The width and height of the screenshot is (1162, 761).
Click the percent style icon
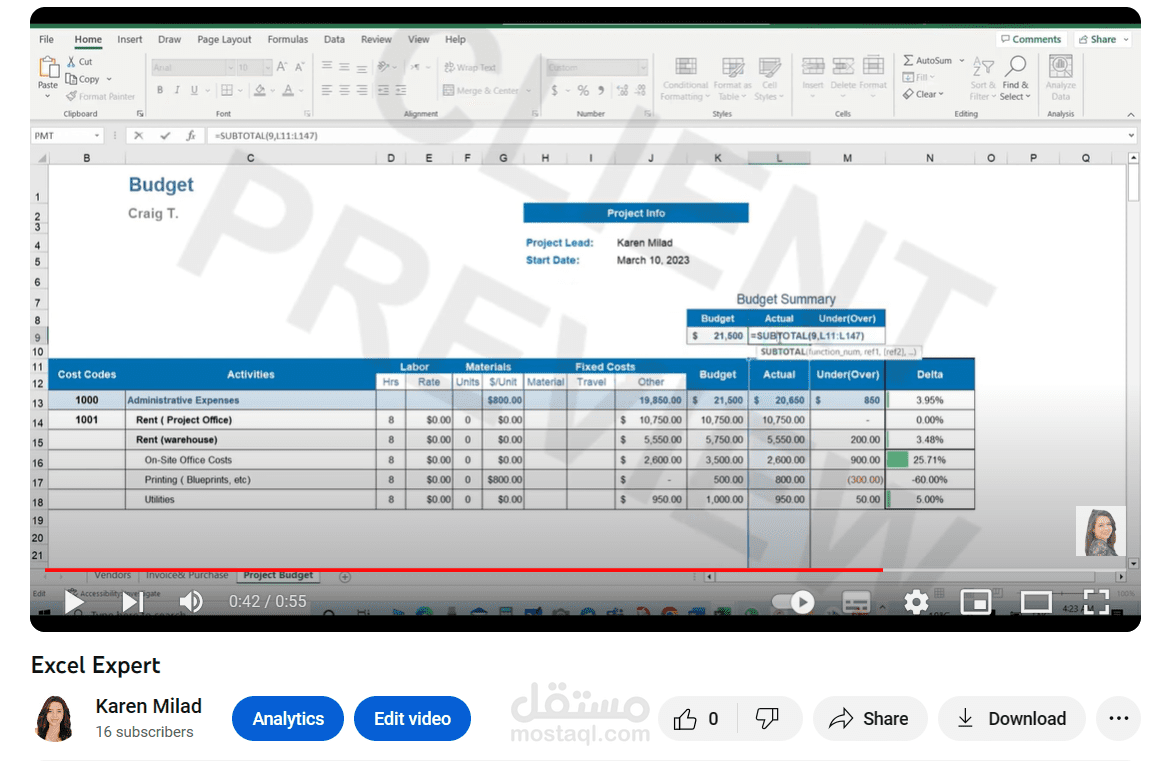tap(583, 90)
